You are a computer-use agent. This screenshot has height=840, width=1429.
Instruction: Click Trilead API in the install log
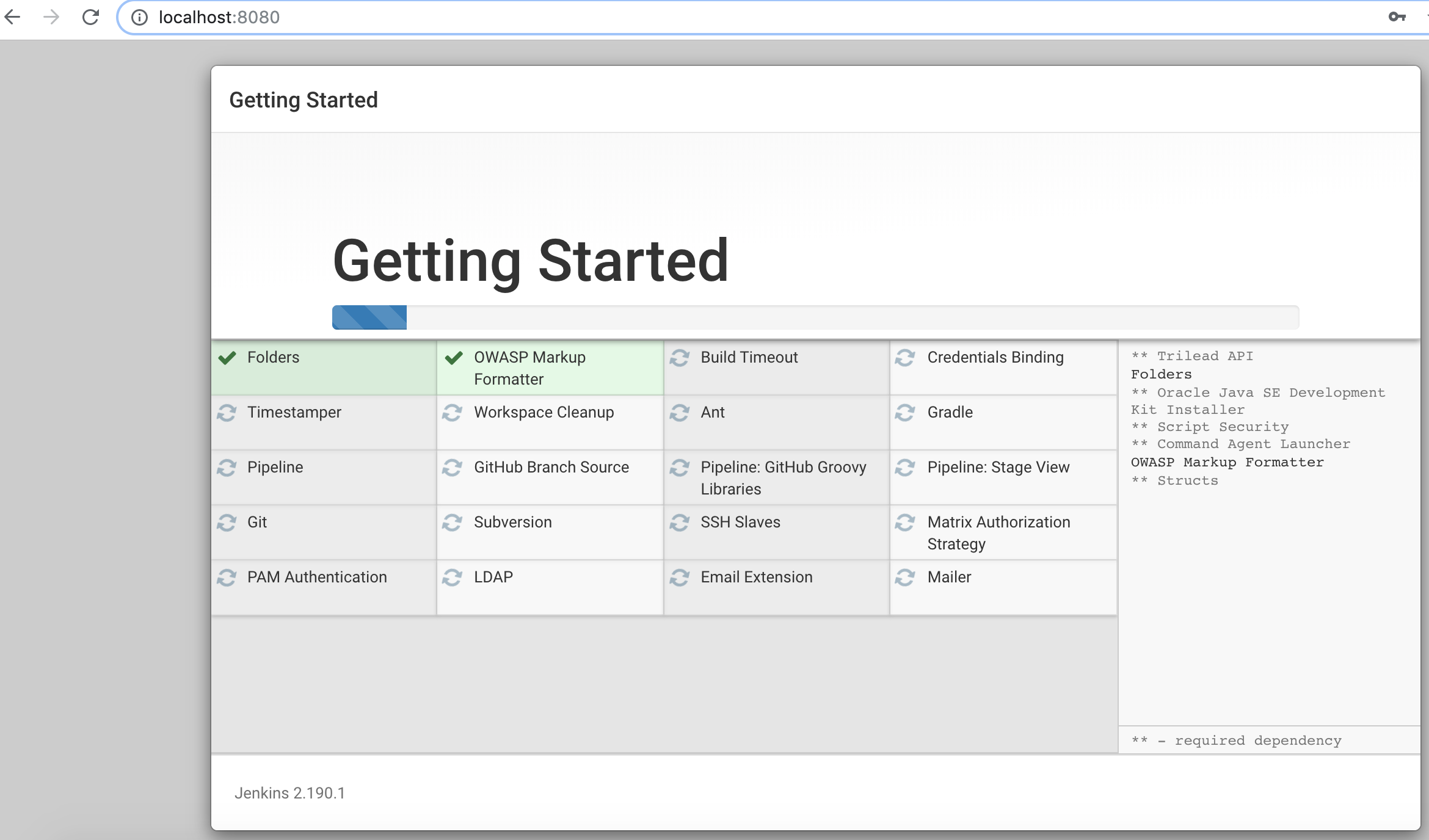click(1204, 356)
